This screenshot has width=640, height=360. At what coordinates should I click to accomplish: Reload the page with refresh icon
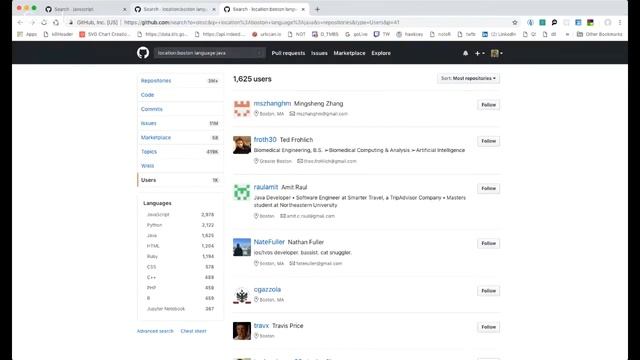click(44, 22)
